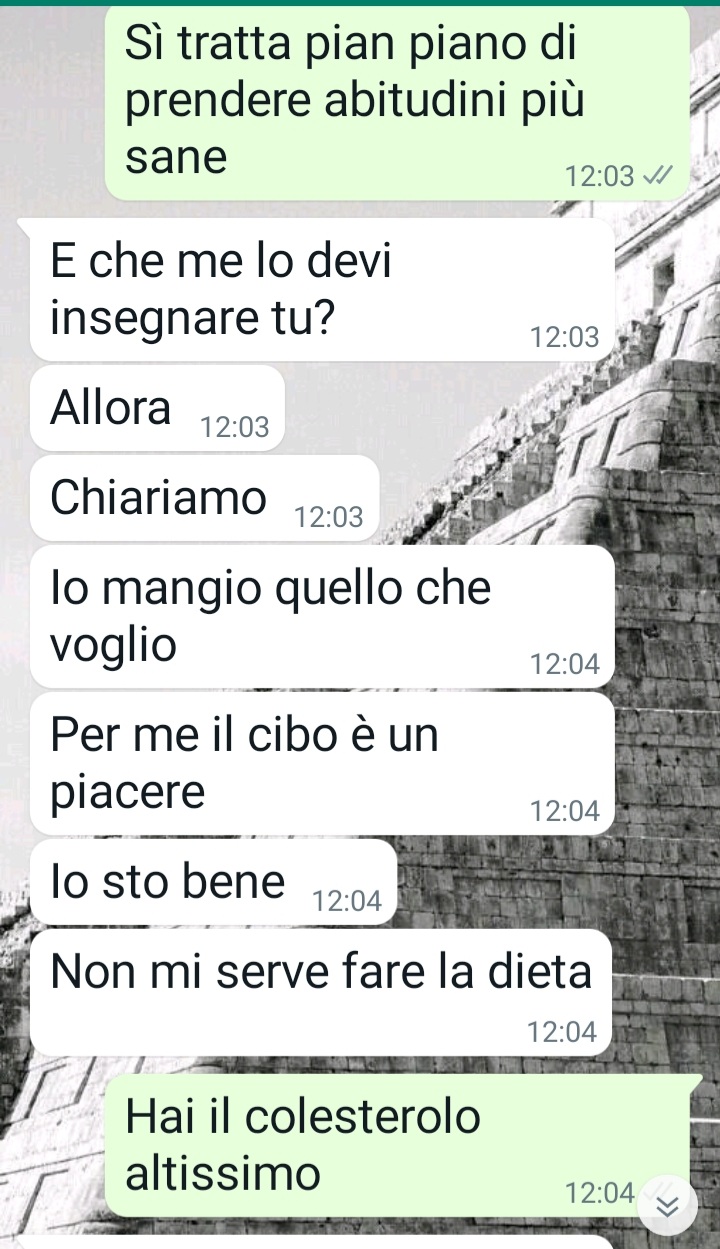Tap the 12:04 timestamp under 'Io mangio quello che voglio'

pos(565,664)
